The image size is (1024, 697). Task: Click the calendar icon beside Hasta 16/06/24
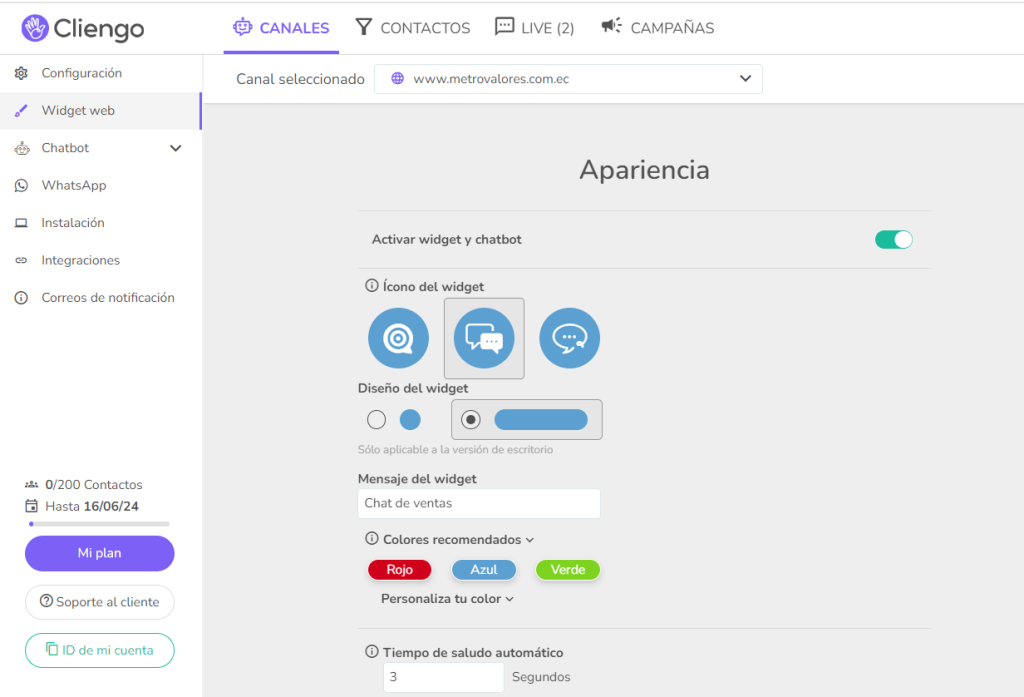pos(31,506)
